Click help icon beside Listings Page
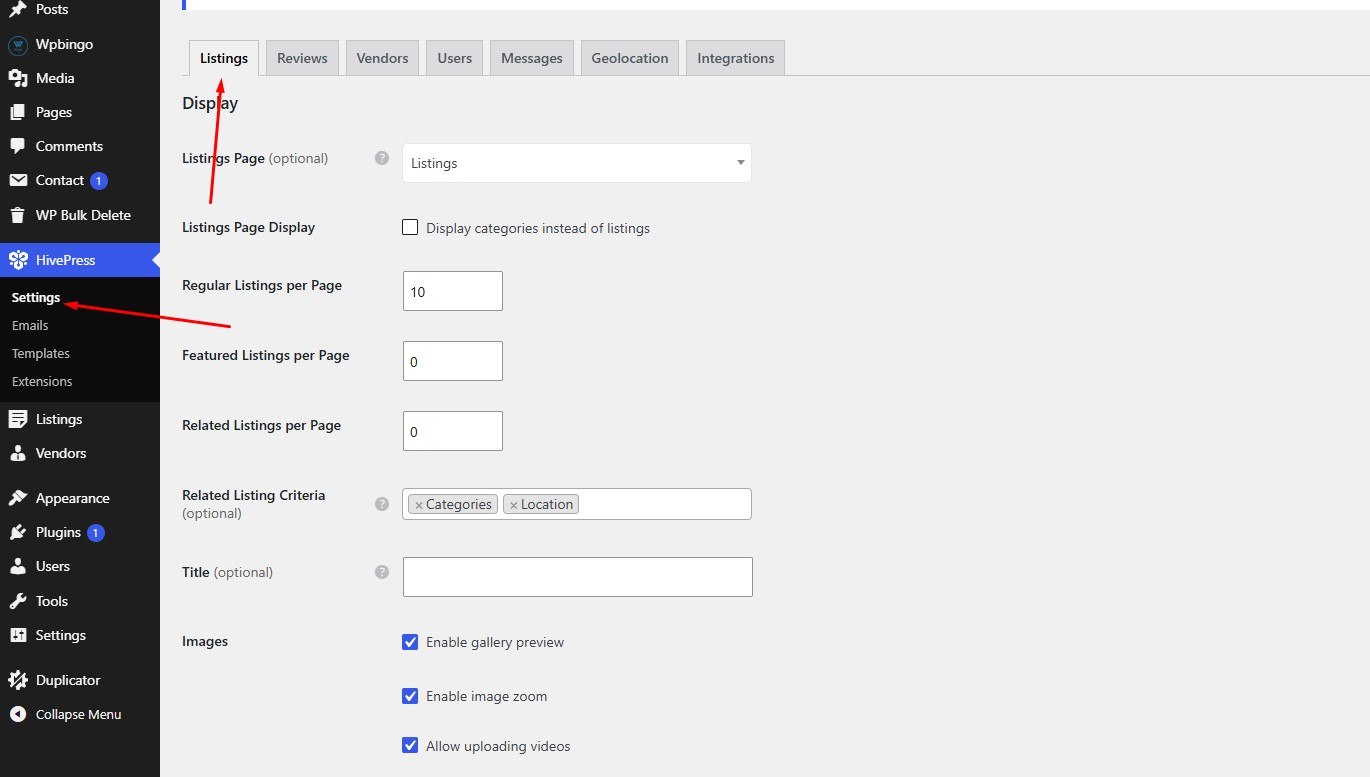The width and height of the screenshot is (1370, 777). tap(381, 158)
